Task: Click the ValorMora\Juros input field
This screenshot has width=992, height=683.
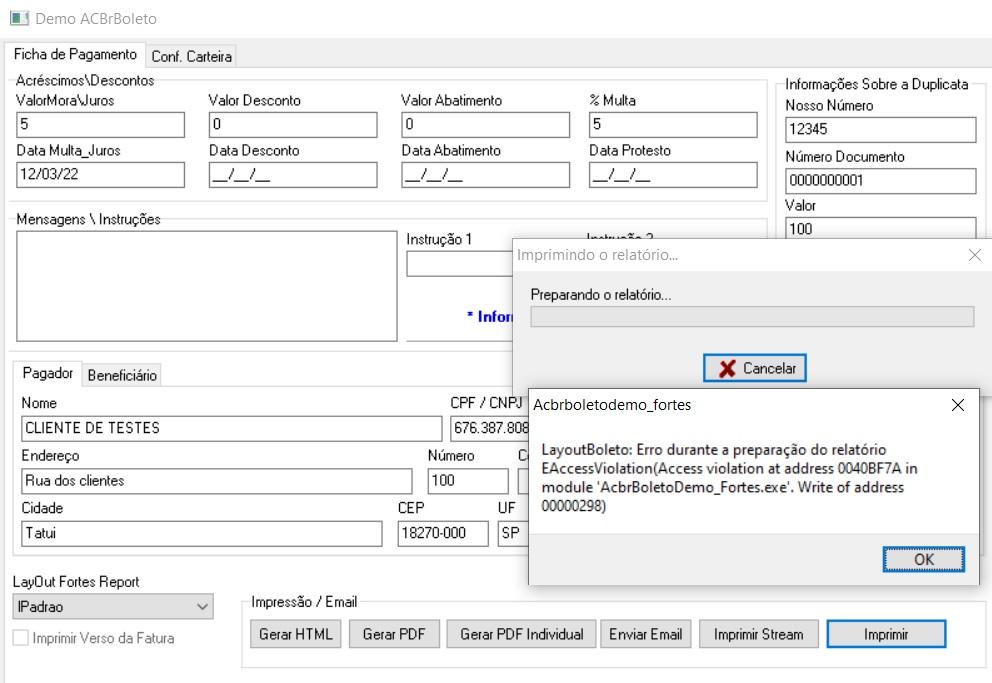Action: click(101, 125)
